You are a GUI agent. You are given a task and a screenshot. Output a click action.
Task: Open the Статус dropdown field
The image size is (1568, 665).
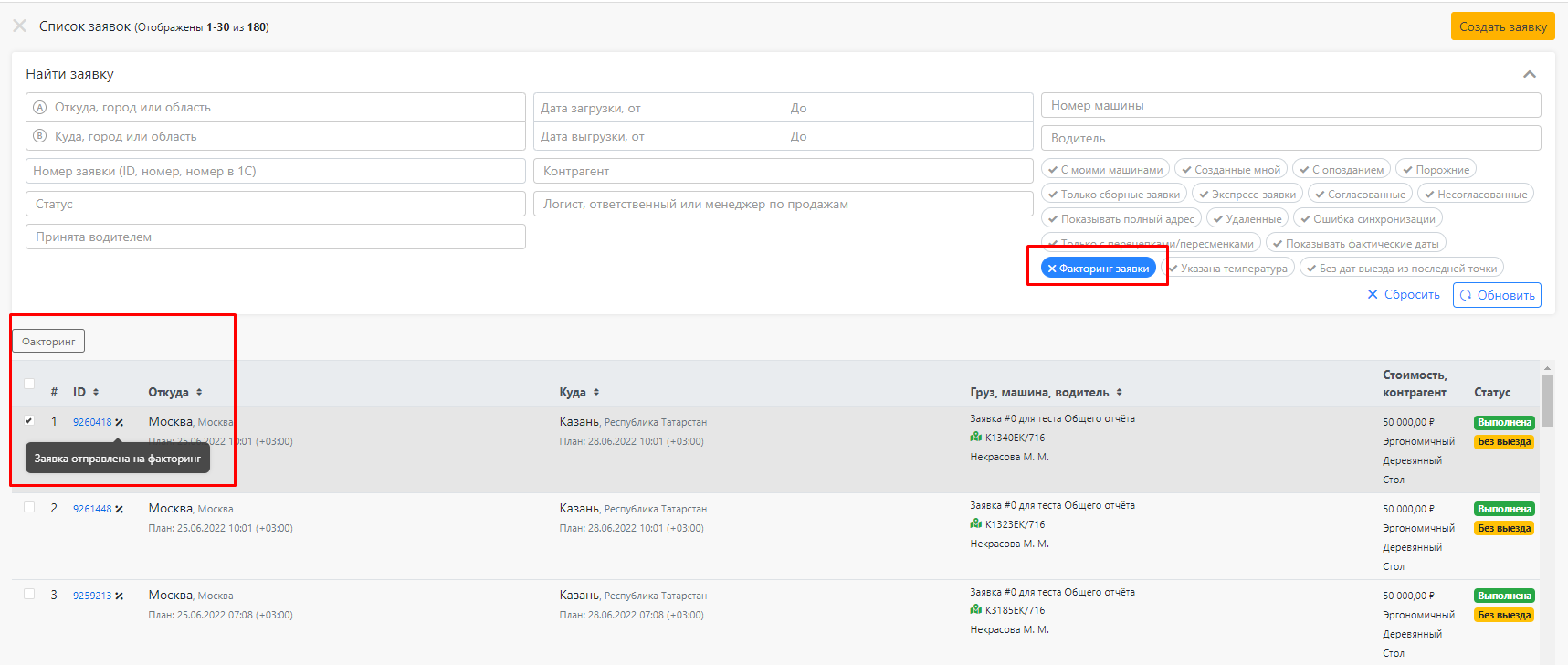click(276, 204)
